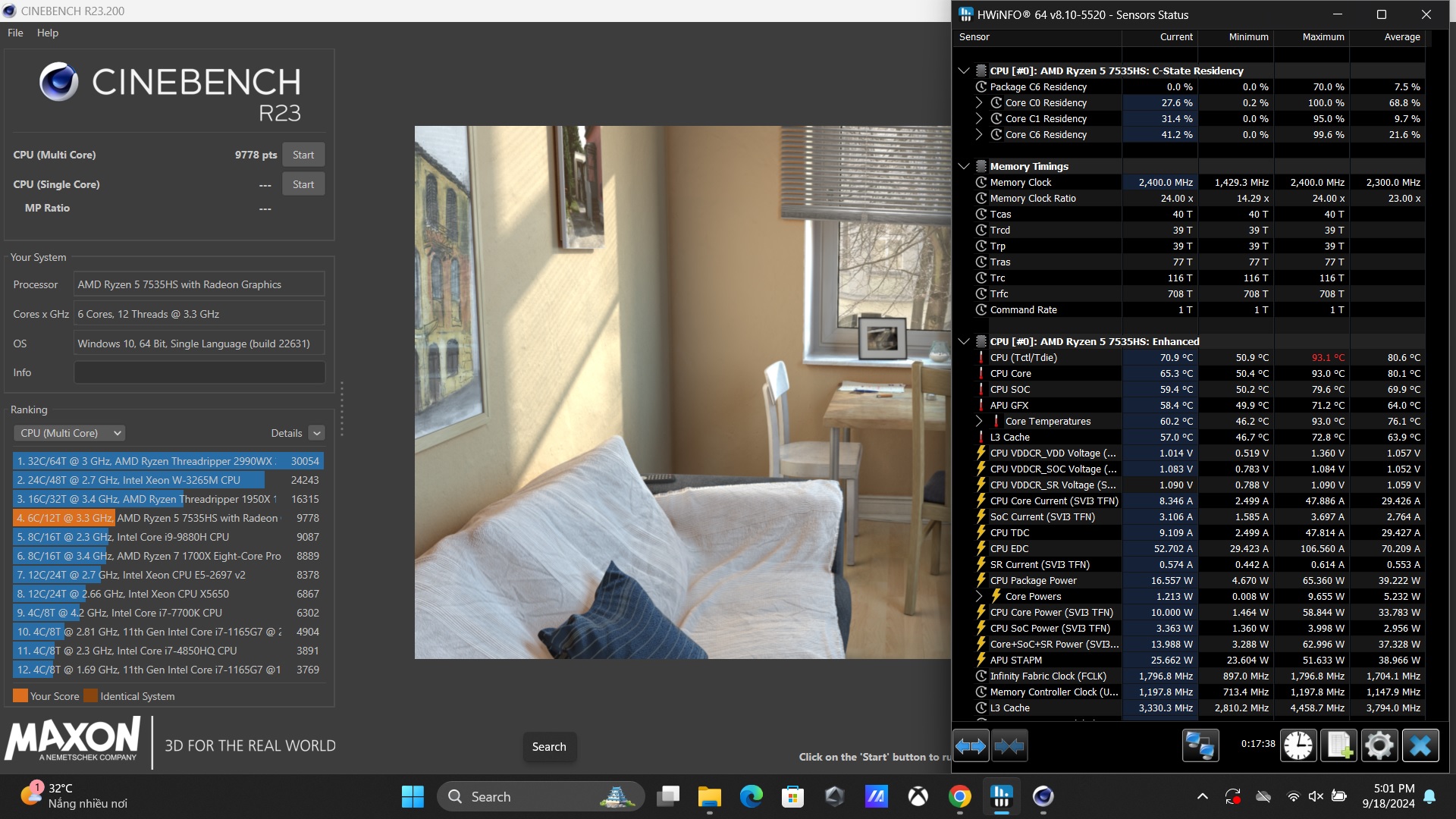The width and height of the screenshot is (1456, 819).
Task: Open the CPU (Multi Core) ranking dropdown
Action: 69,433
